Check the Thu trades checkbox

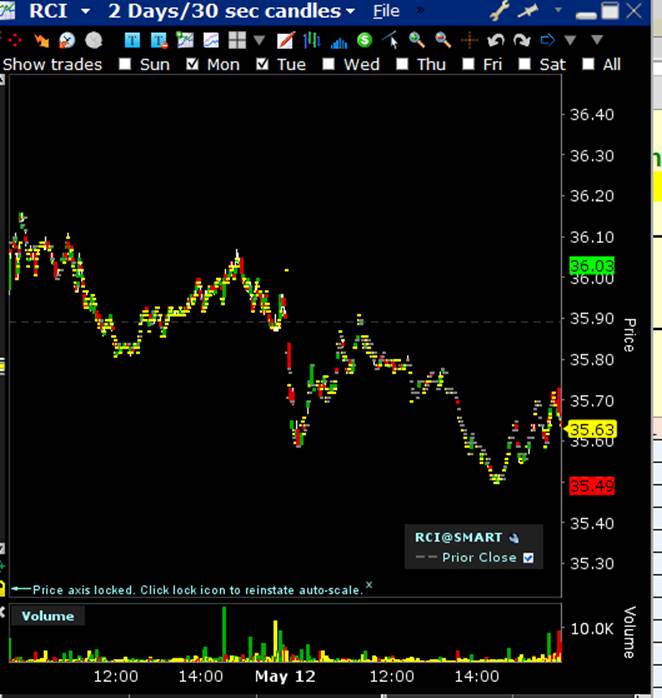click(x=402, y=64)
